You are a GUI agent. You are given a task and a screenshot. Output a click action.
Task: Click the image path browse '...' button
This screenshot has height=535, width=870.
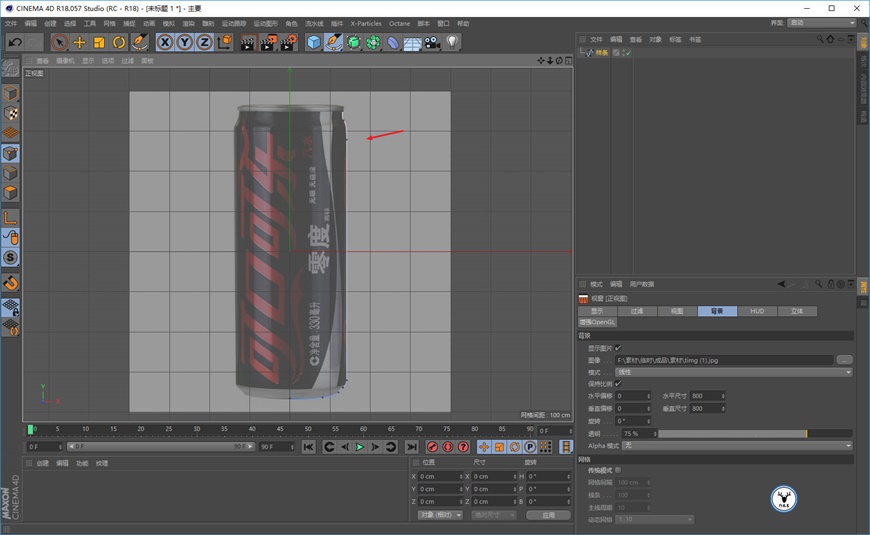[844, 360]
